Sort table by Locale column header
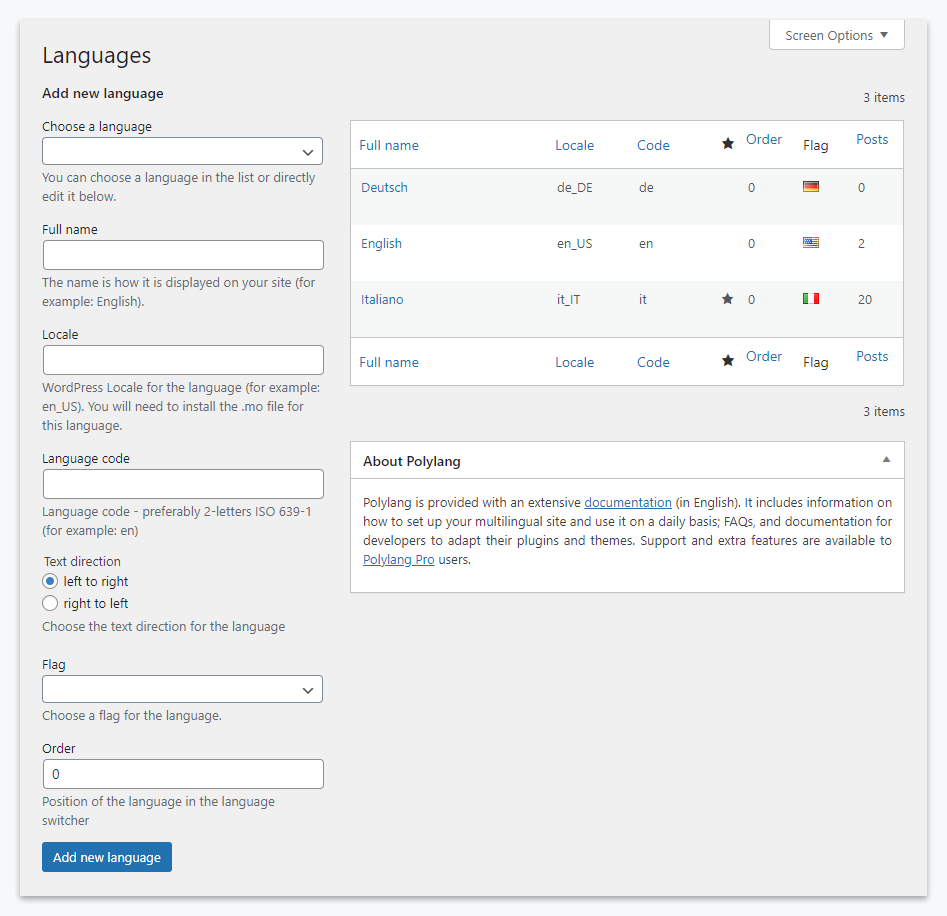The height and width of the screenshot is (916, 947). click(x=574, y=145)
